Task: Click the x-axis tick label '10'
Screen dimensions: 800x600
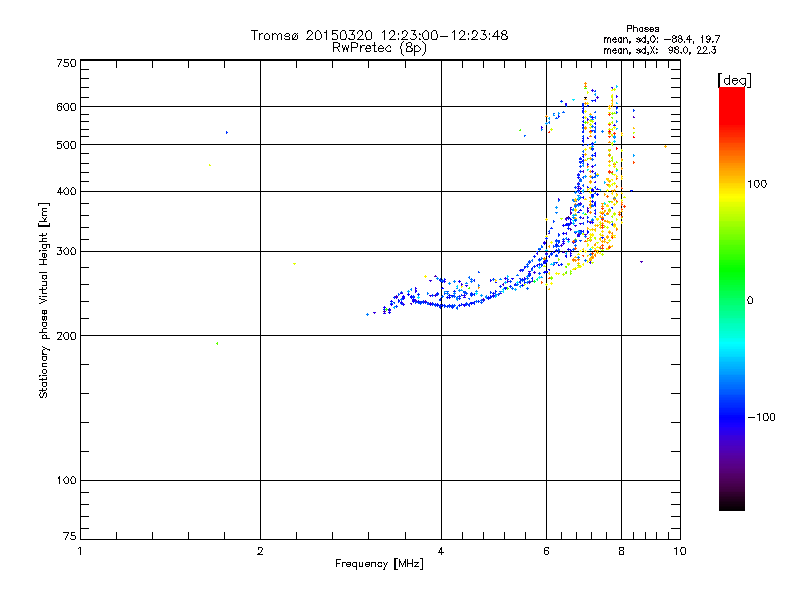Action: point(680,551)
